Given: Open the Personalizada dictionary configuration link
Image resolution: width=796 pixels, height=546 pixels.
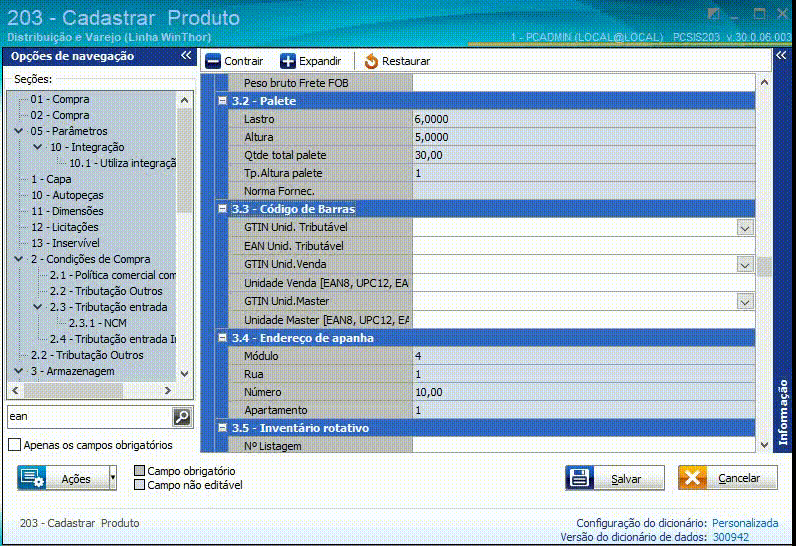Looking at the screenshot, I should pyautogui.click(x=745, y=523).
